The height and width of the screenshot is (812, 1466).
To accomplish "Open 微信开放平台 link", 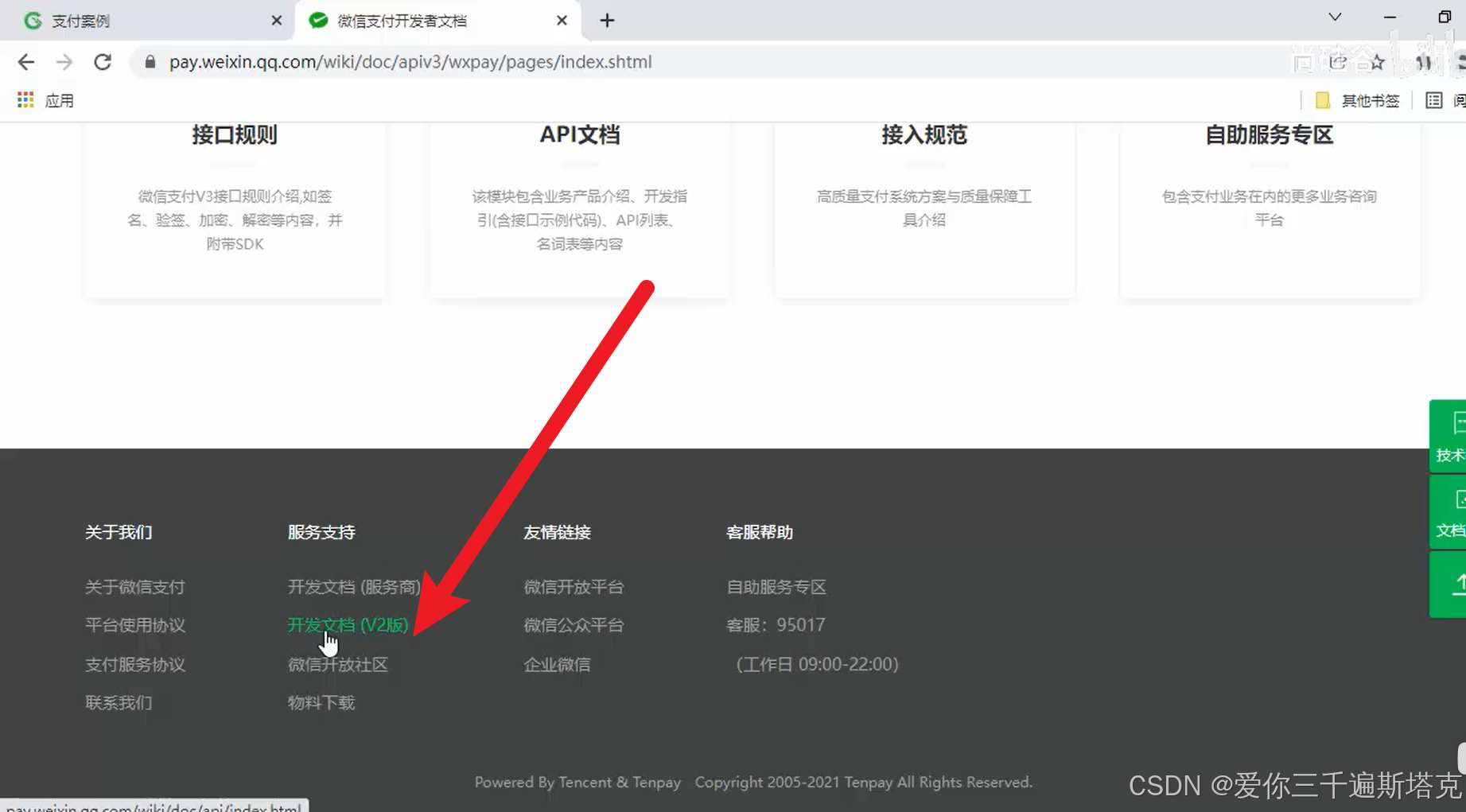I will (574, 587).
